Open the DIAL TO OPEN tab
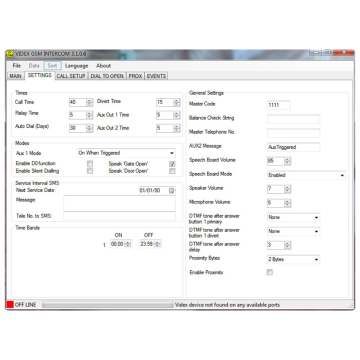This screenshot has width=360, height=360. coord(107,76)
